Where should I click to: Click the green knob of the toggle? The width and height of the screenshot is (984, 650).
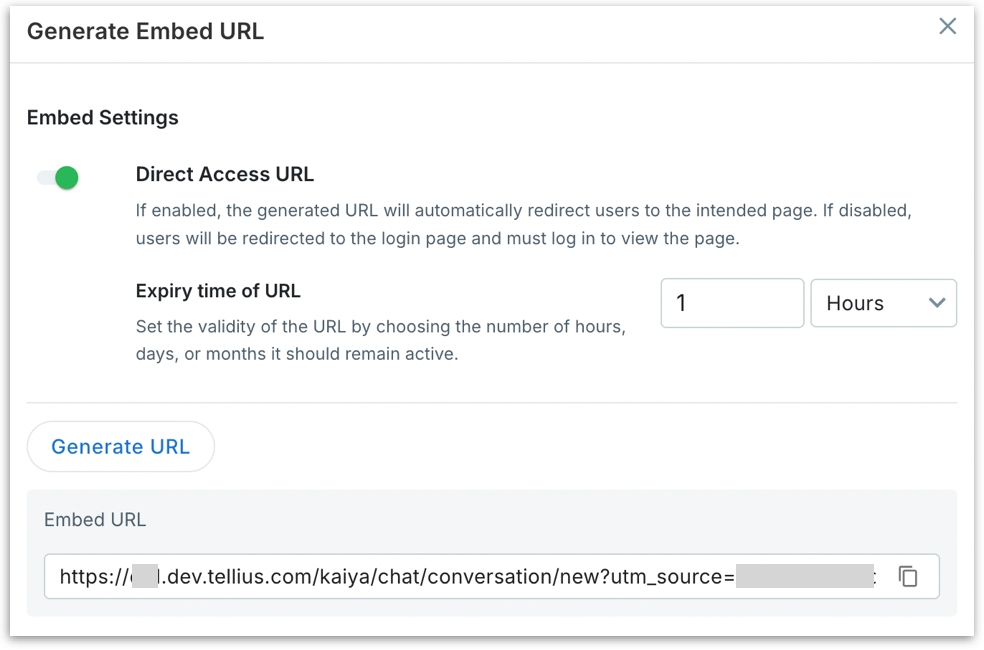[x=67, y=178]
